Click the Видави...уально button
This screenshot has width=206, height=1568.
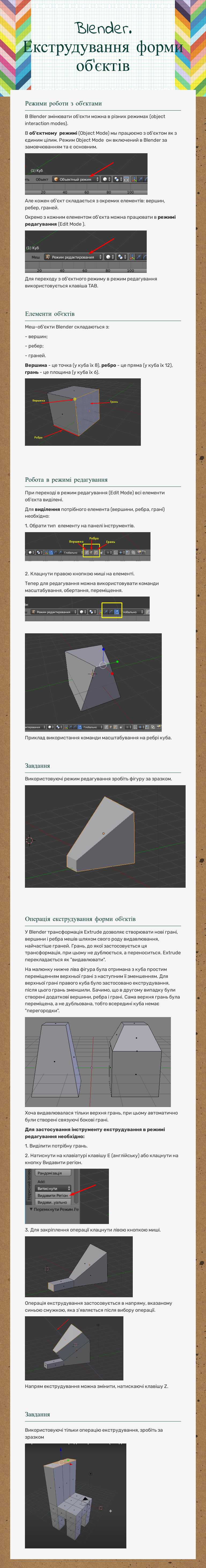[53, 1202]
